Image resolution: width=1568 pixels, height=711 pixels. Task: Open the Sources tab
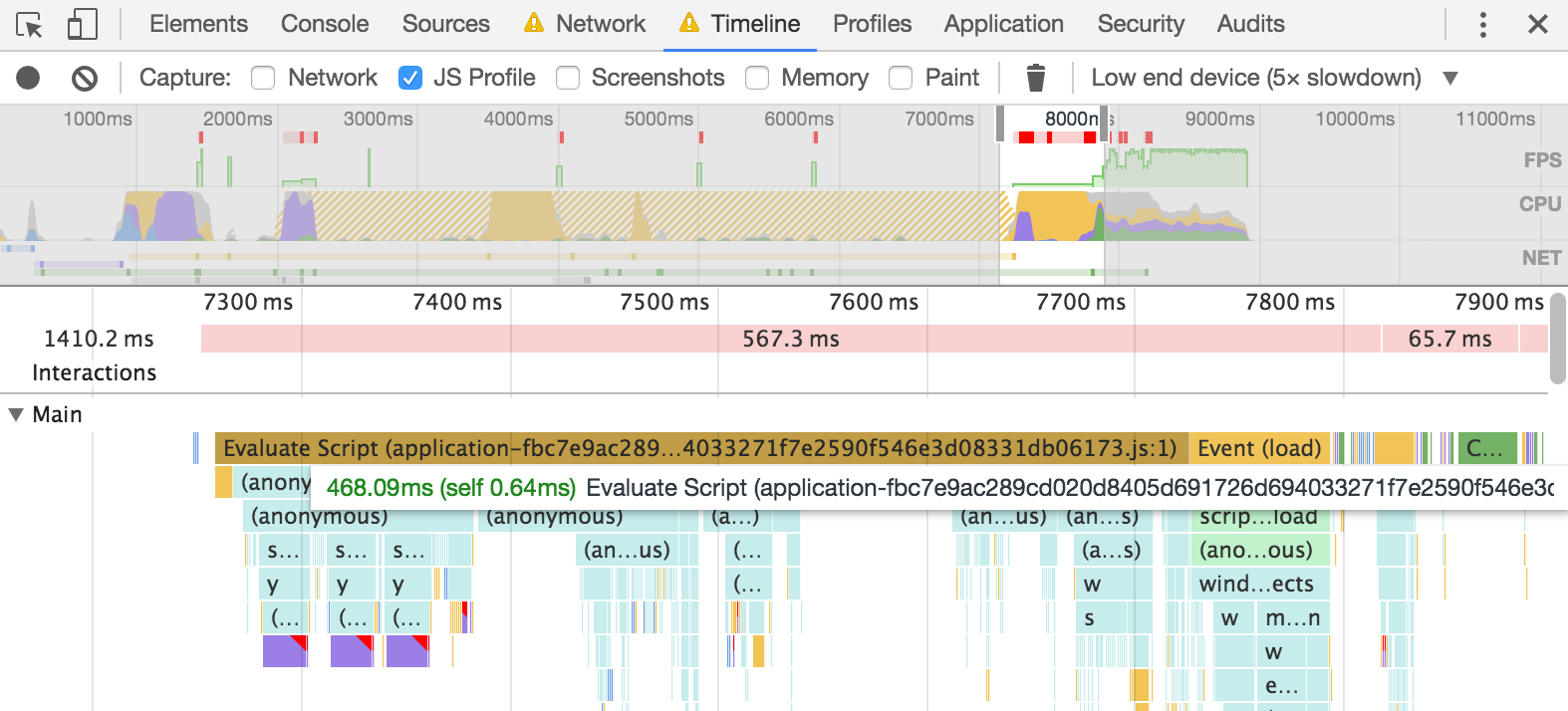point(445,24)
